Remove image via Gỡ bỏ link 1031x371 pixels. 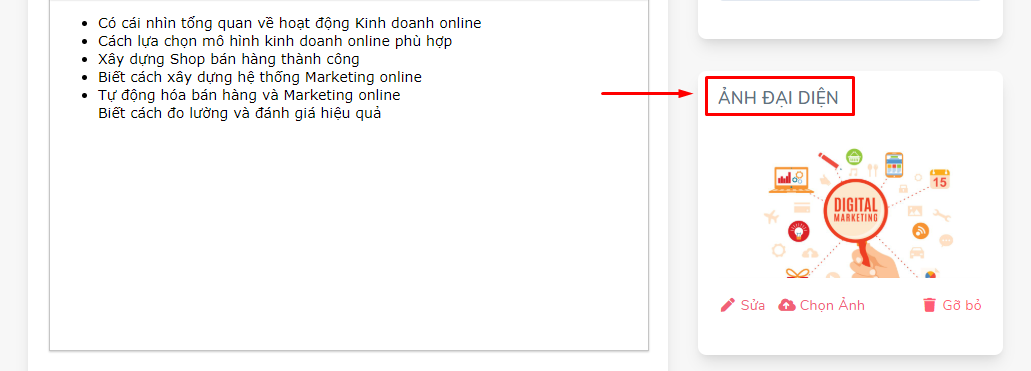952,305
